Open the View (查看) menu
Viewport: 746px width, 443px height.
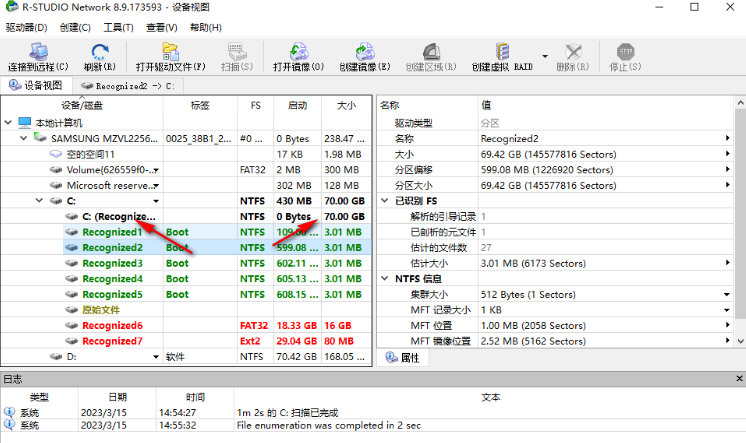162,28
